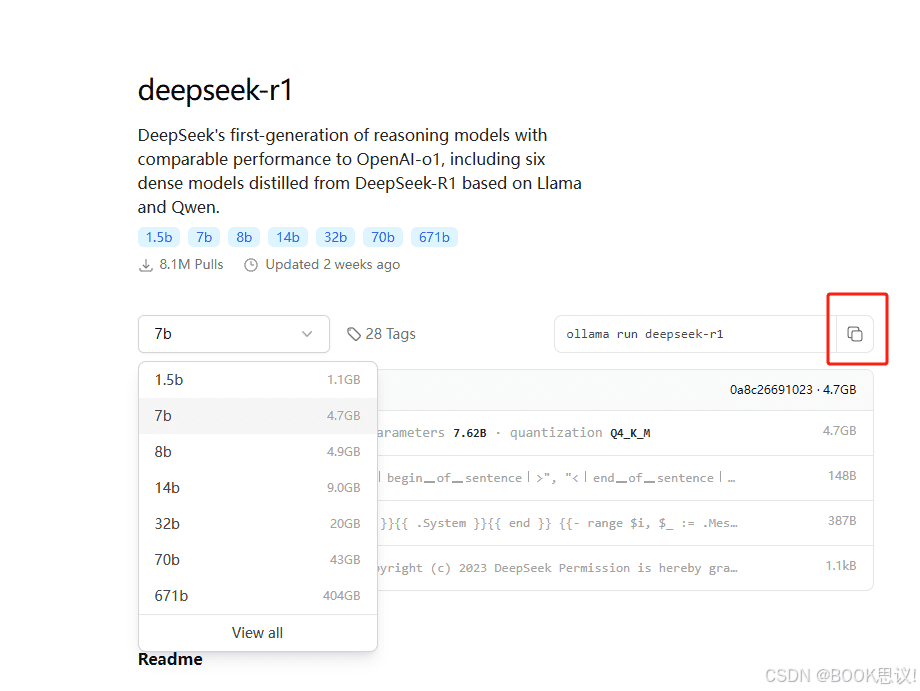Click the Q4_K_M quantization value
920x691 pixels.
coord(630,433)
